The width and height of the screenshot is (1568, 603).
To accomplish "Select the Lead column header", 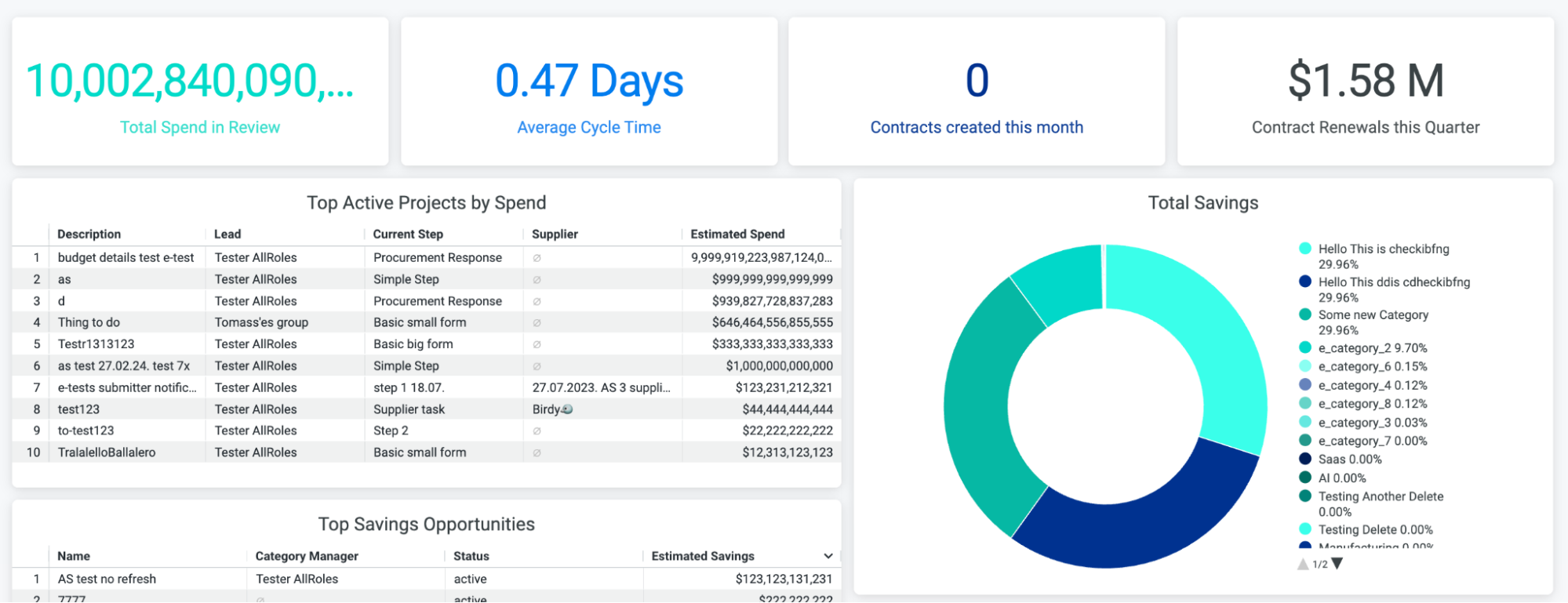I will (227, 234).
